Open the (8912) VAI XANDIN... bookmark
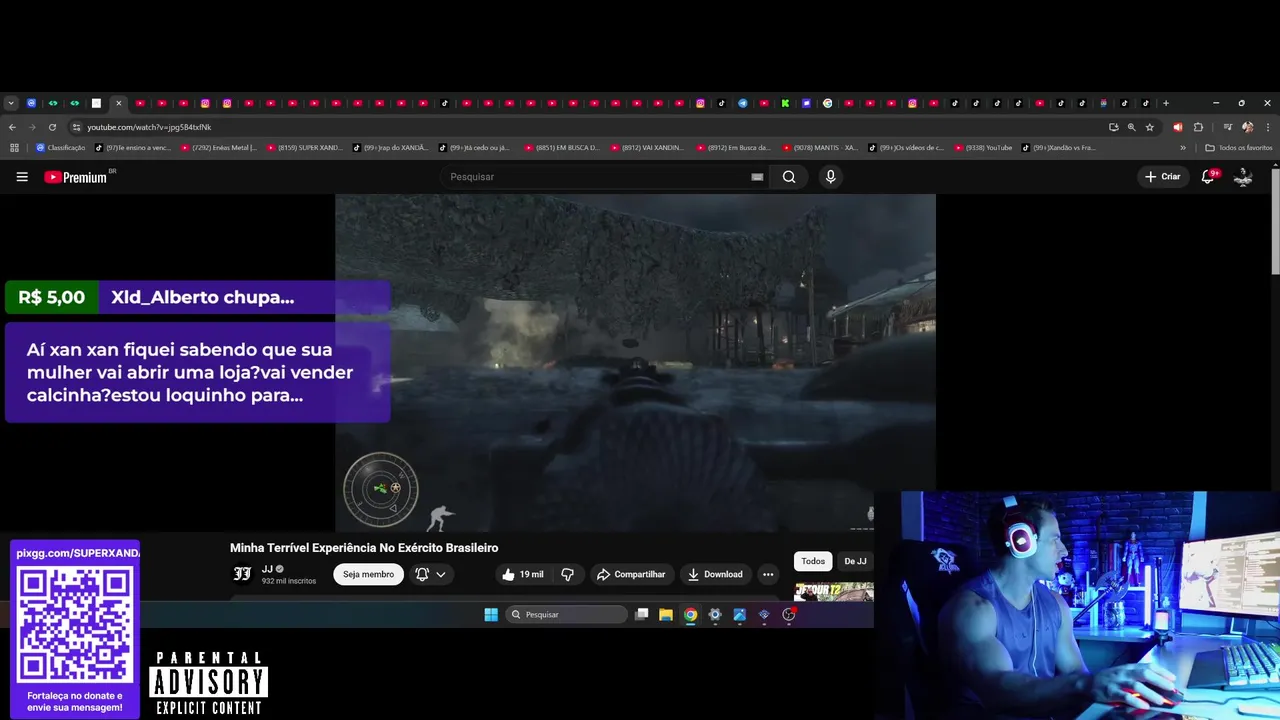 [x=648, y=148]
